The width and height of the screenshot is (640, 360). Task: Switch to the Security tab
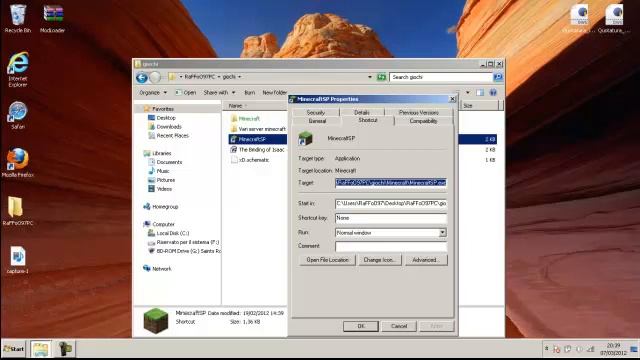pyautogui.click(x=316, y=112)
